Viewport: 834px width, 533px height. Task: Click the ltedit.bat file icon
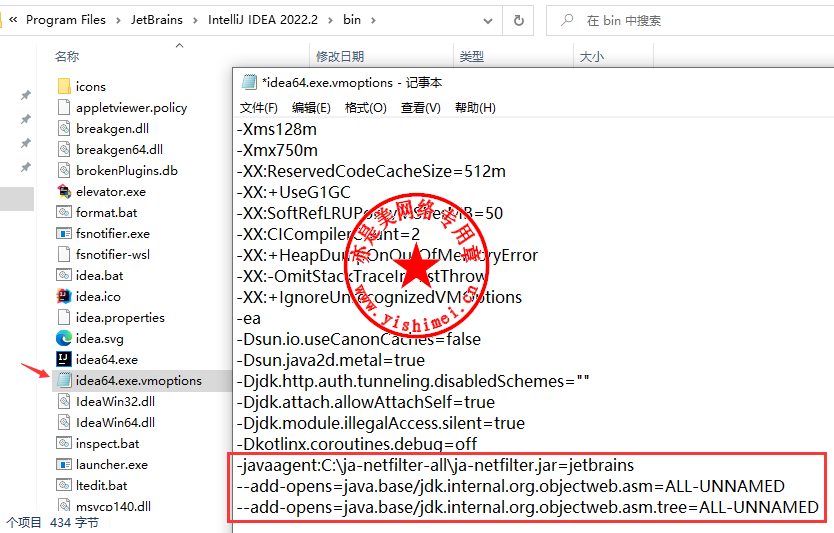(64, 486)
